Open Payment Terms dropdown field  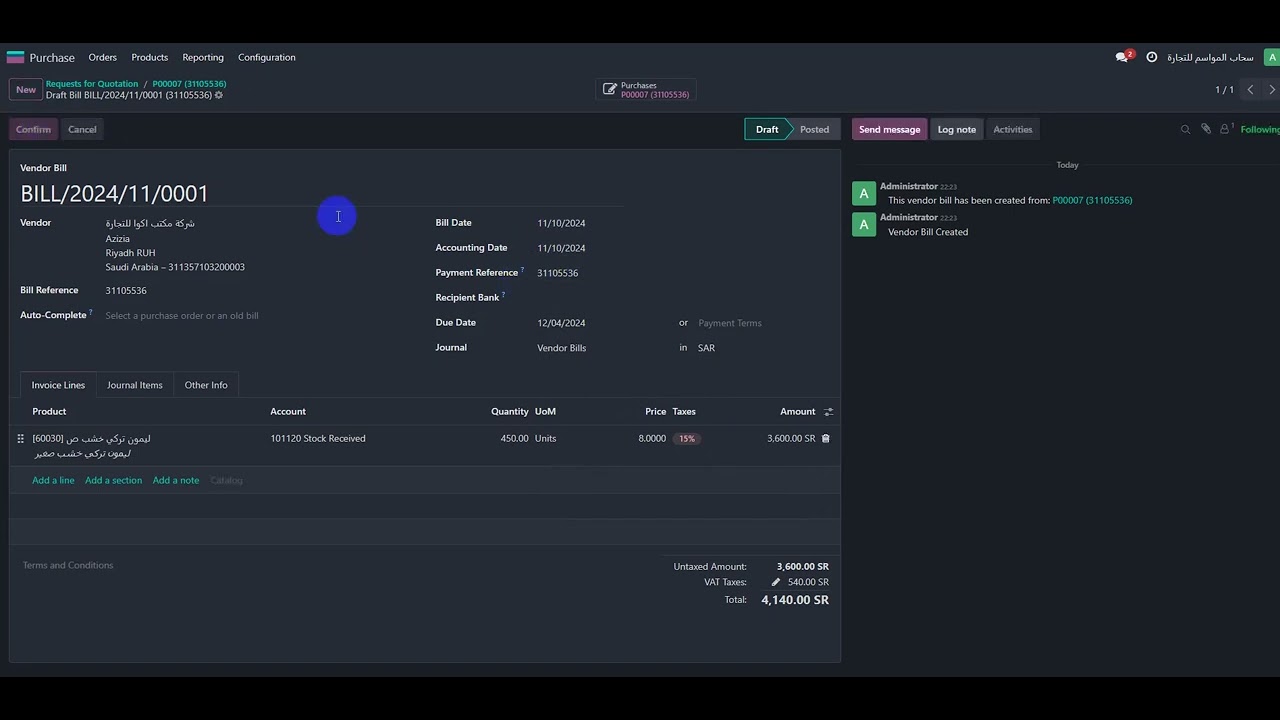coord(760,323)
